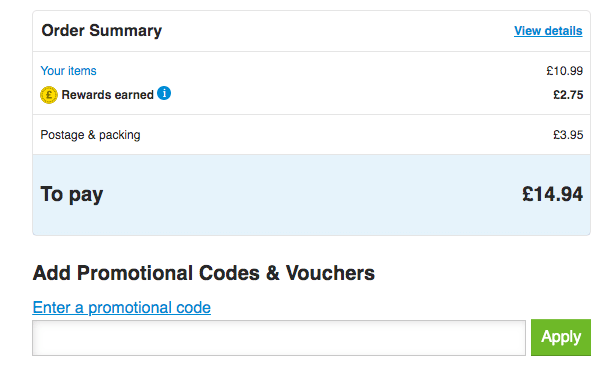Image resolution: width=613 pixels, height=376 pixels.
Task: Click the Postage & packing label text
Action: click(x=90, y=135)
